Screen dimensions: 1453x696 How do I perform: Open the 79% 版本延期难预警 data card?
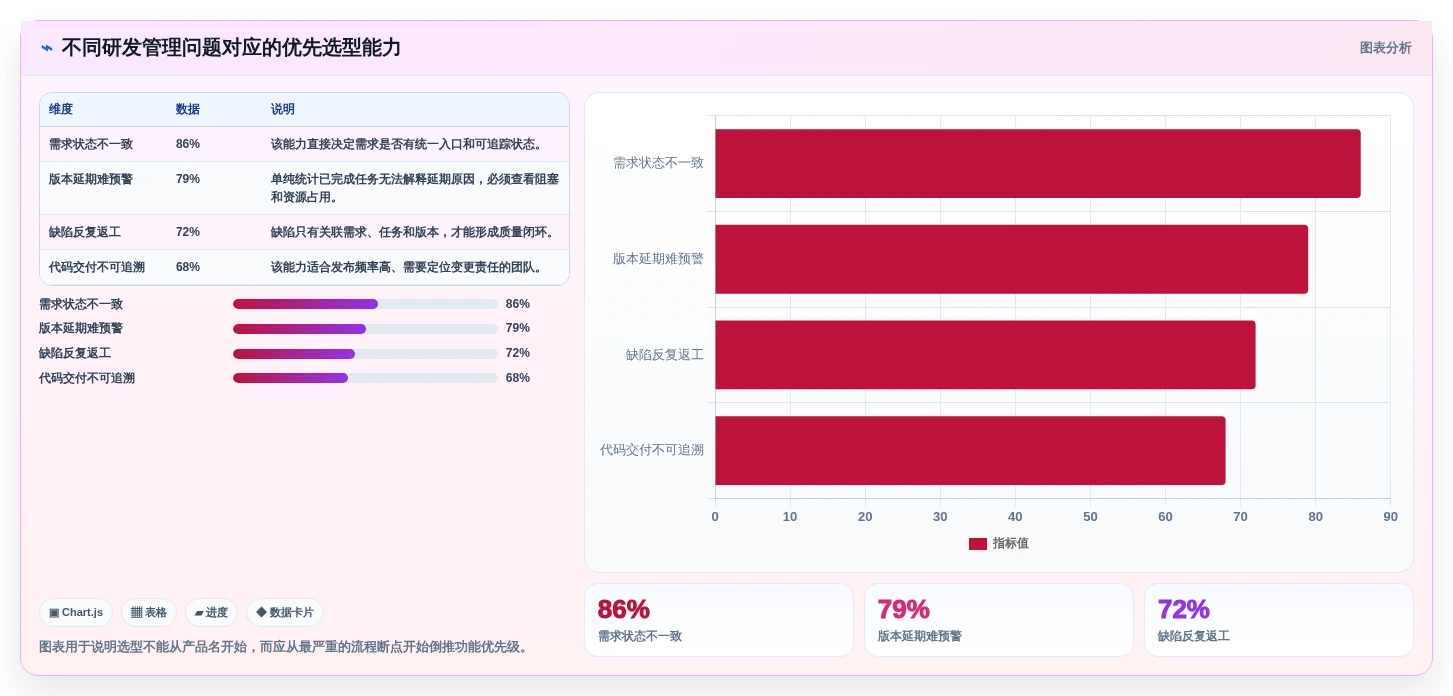click(x=999, y=620)
